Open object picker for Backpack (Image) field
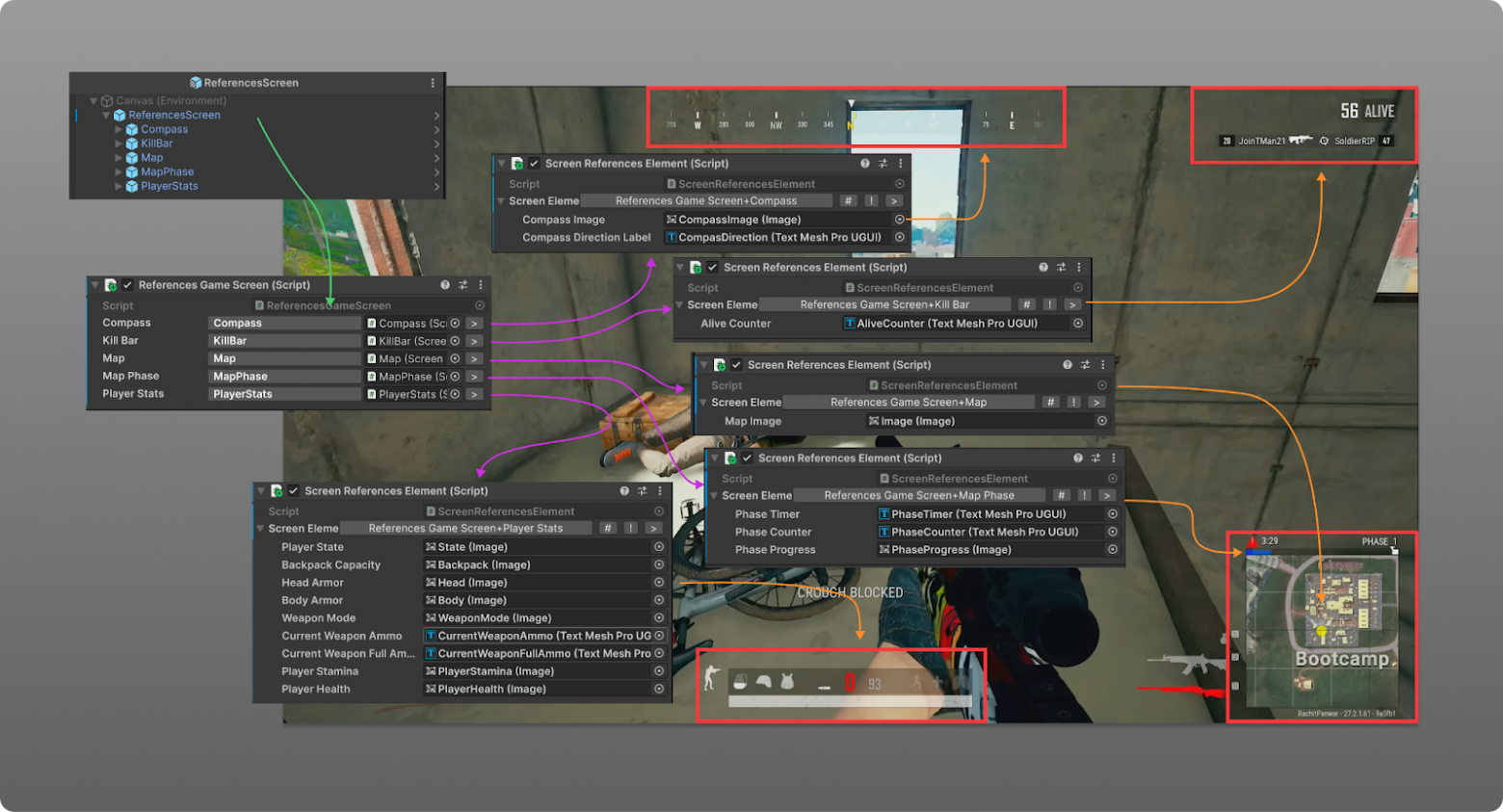 click(659, 565)
